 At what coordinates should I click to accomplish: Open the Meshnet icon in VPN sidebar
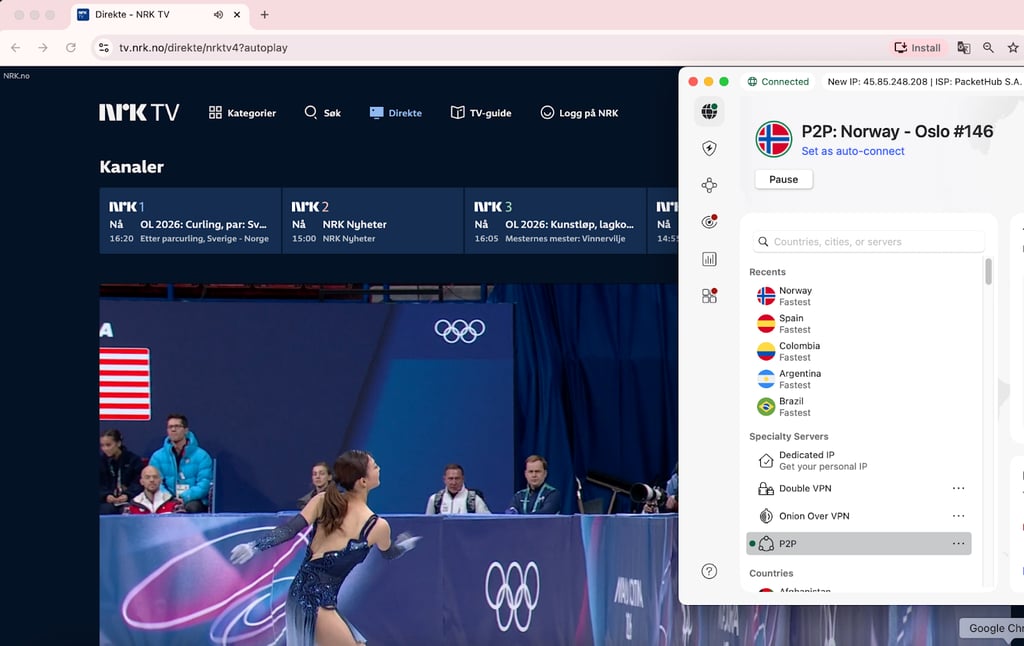(x=709, y=186)
